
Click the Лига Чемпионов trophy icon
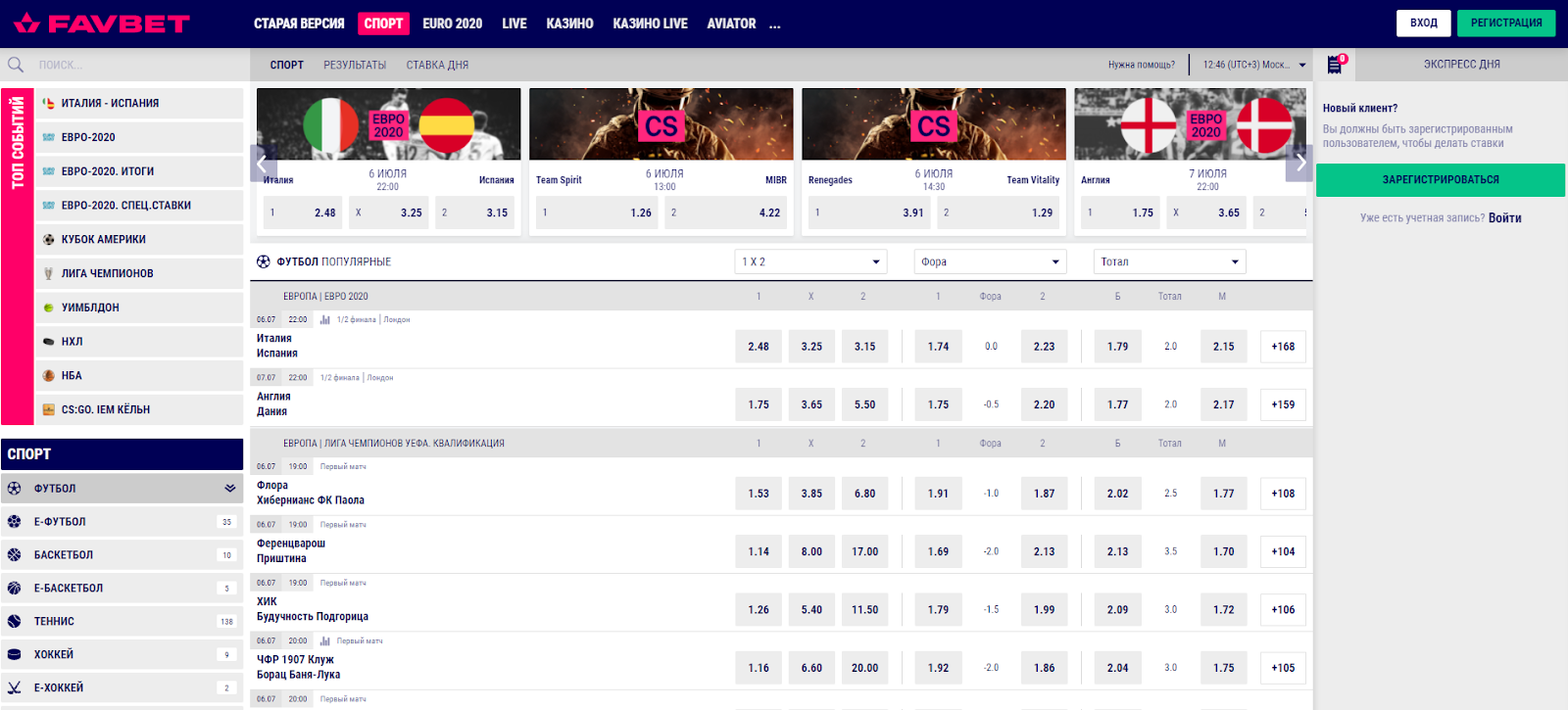pos(48,273)
